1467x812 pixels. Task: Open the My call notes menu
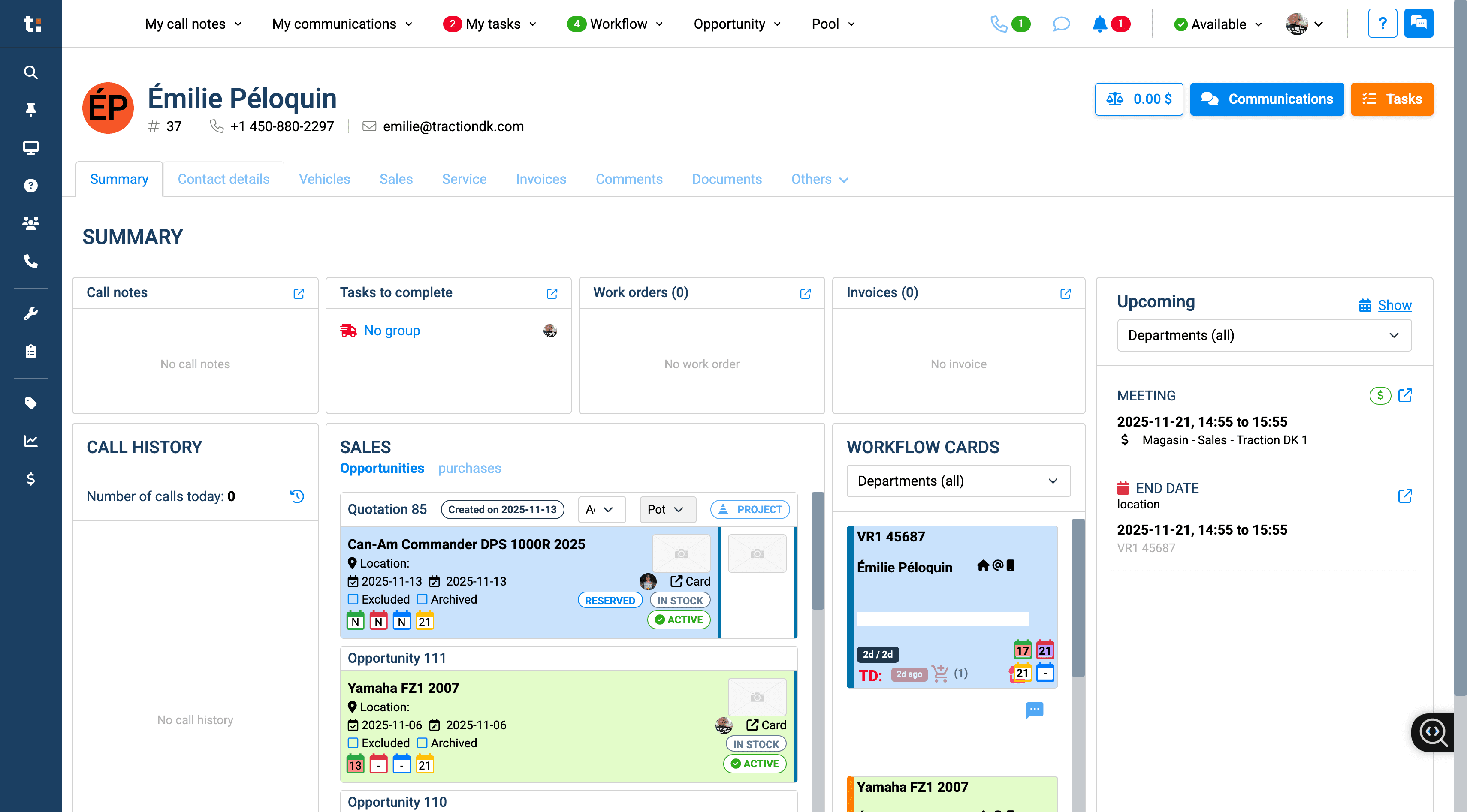tap(193, 24)
